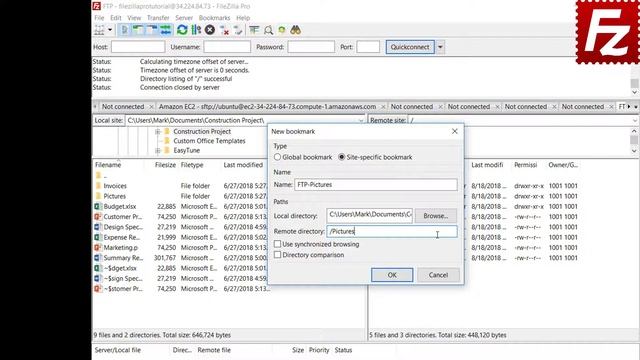Viewport: 640px width, 360px height.
Task: Expand the EasyTune tree node
Action: coord(158,150)
